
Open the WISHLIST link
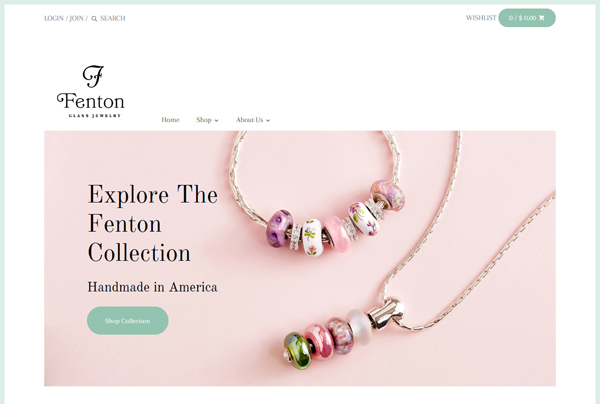pos(481,18)
